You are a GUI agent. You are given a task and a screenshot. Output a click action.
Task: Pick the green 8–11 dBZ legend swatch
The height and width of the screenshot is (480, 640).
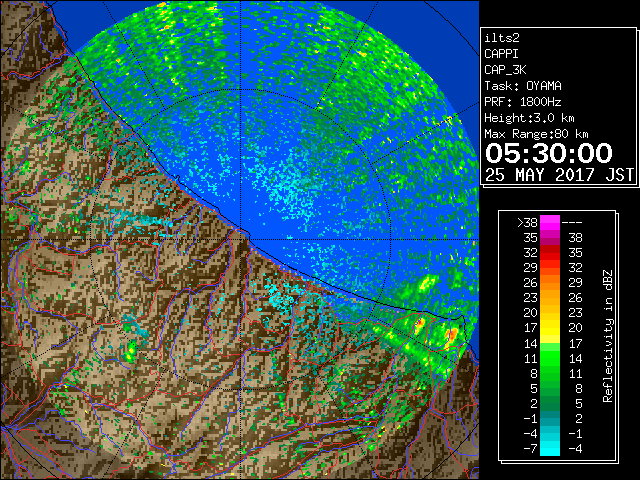[x=550, y=373]
